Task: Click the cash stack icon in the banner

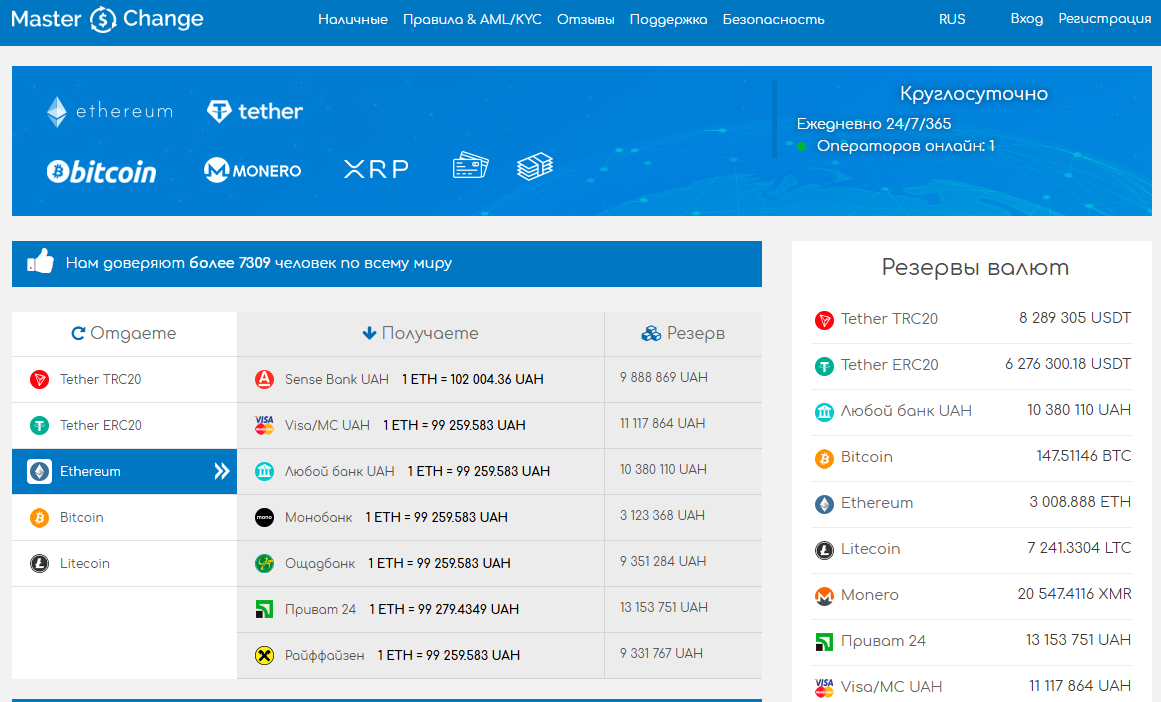Action: (535, 166)
